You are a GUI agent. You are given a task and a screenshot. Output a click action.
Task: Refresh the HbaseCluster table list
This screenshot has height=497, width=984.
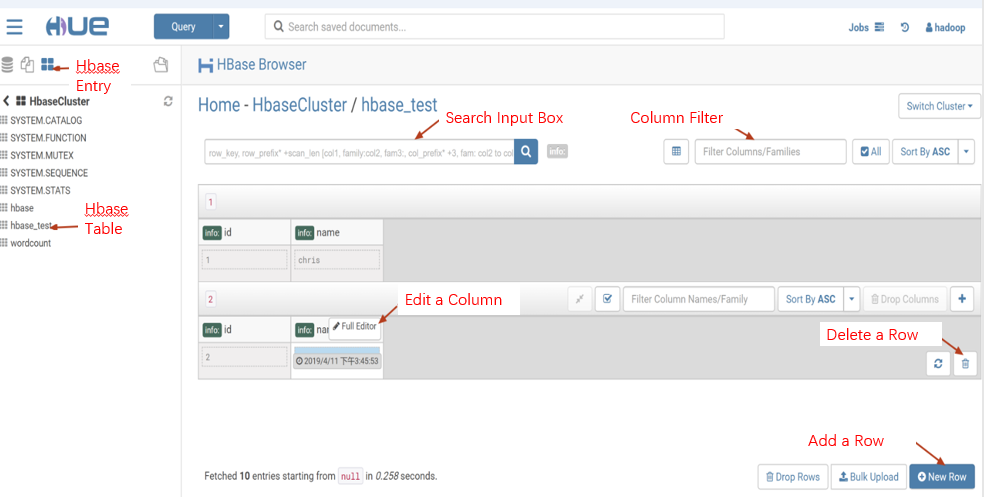click(x=168, y=101)
